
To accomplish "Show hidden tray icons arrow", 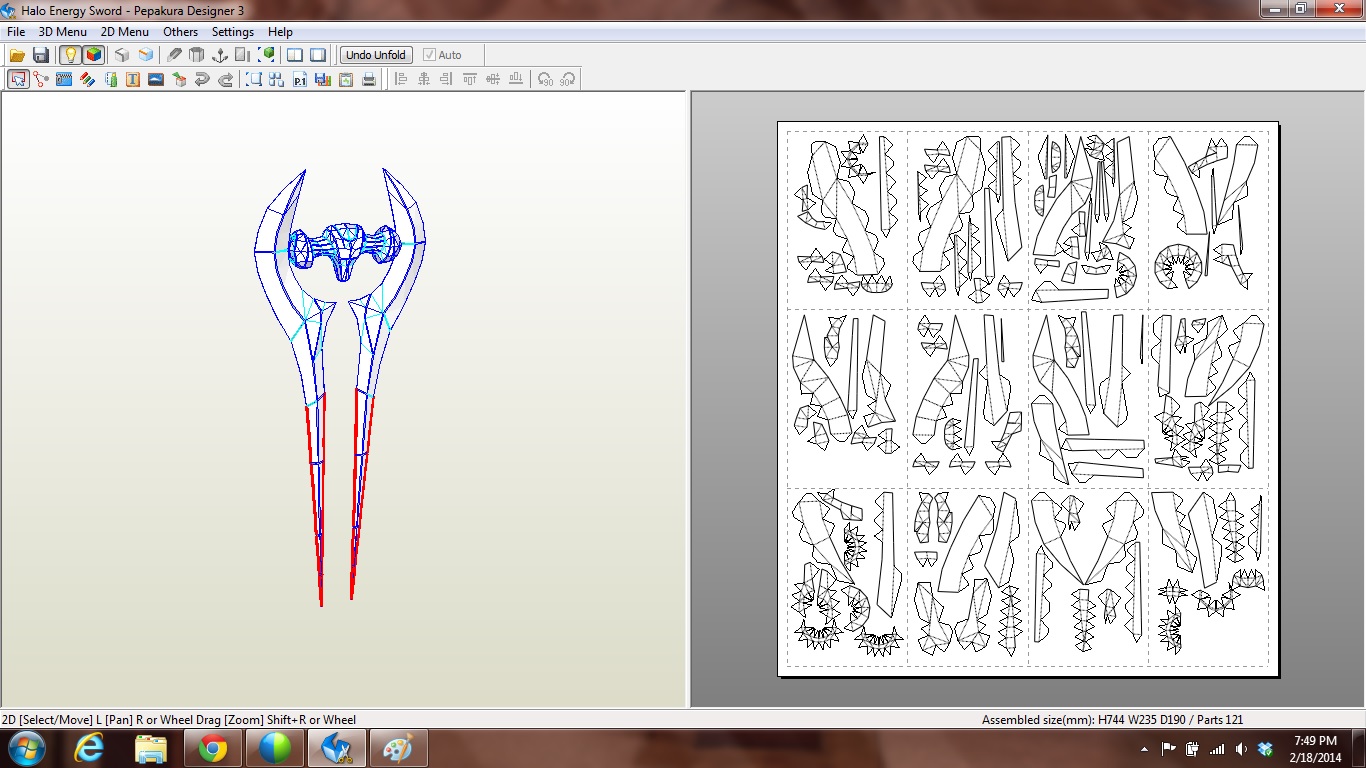I will tap(1144, 748).
